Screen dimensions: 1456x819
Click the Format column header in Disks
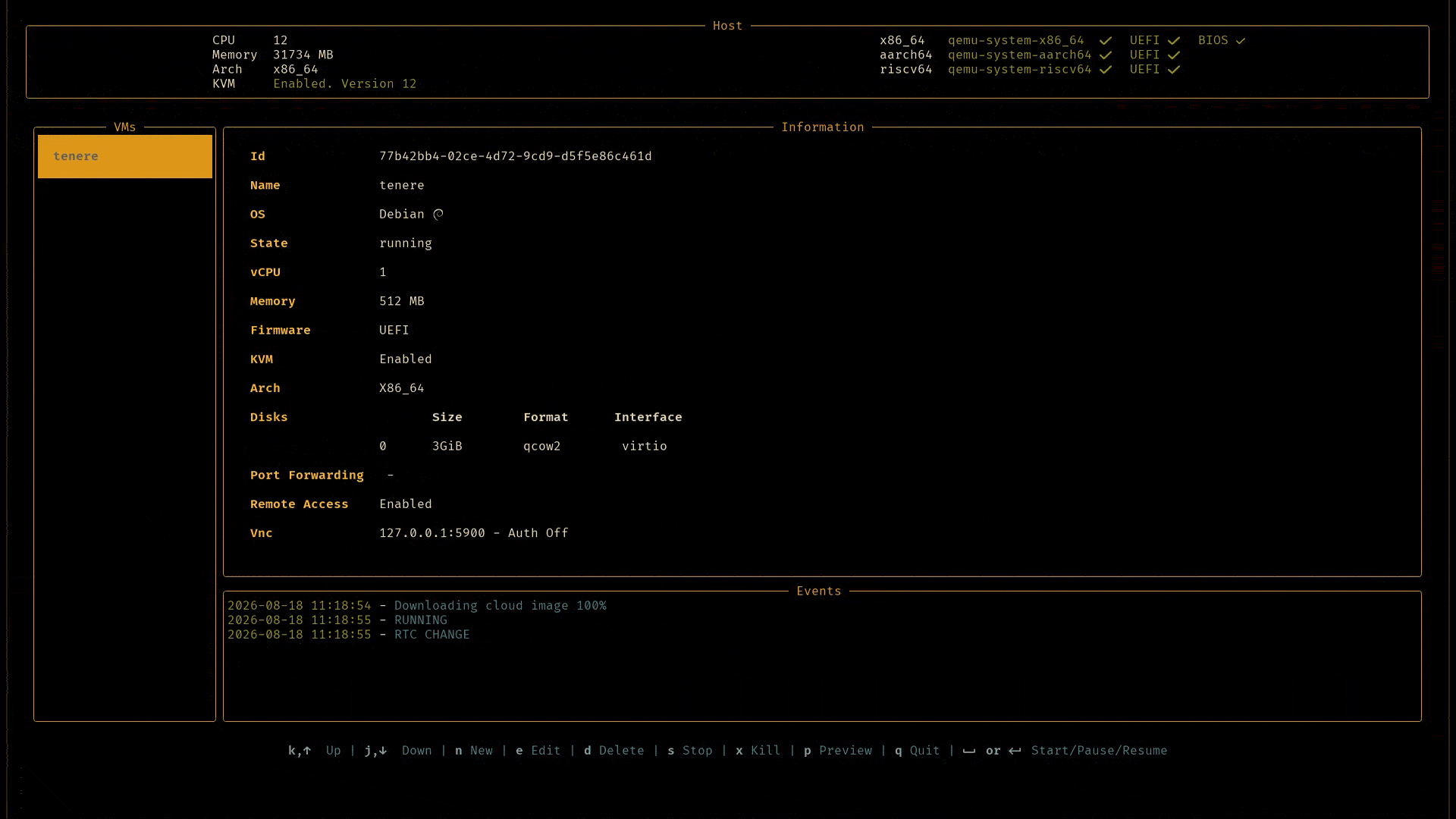tap(546, 417)
